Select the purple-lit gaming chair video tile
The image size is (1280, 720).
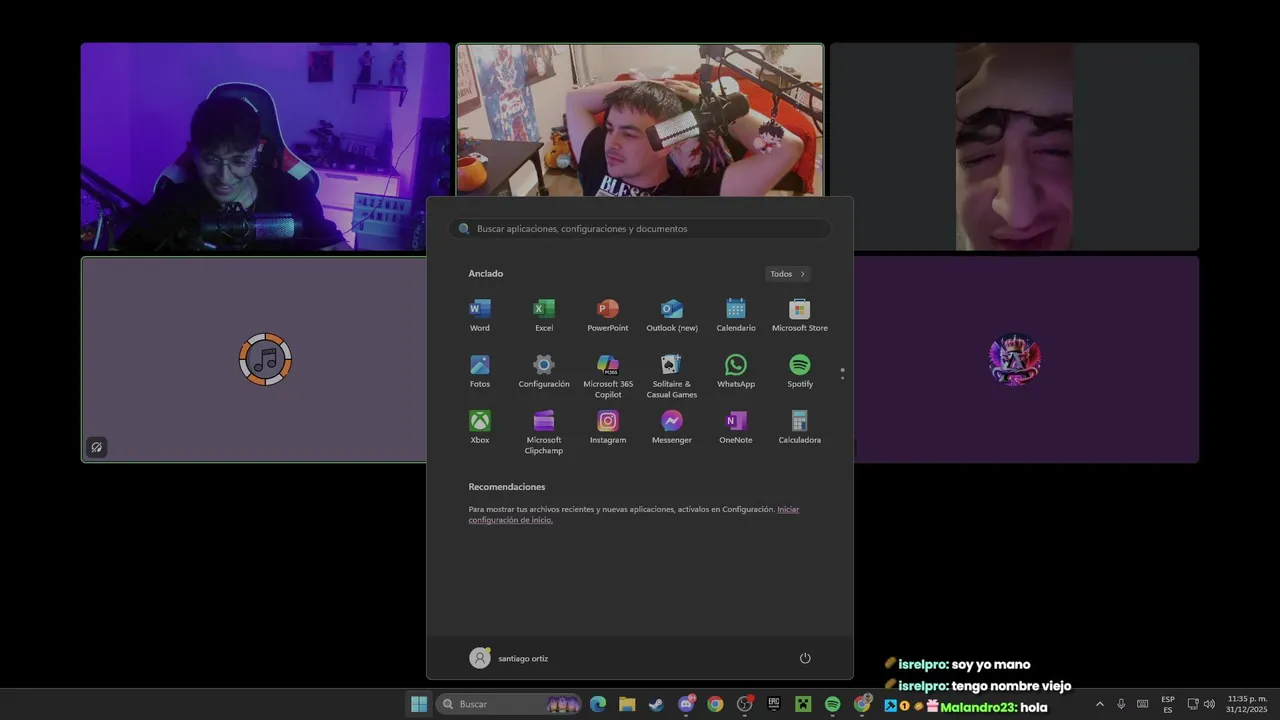(265, 146)
